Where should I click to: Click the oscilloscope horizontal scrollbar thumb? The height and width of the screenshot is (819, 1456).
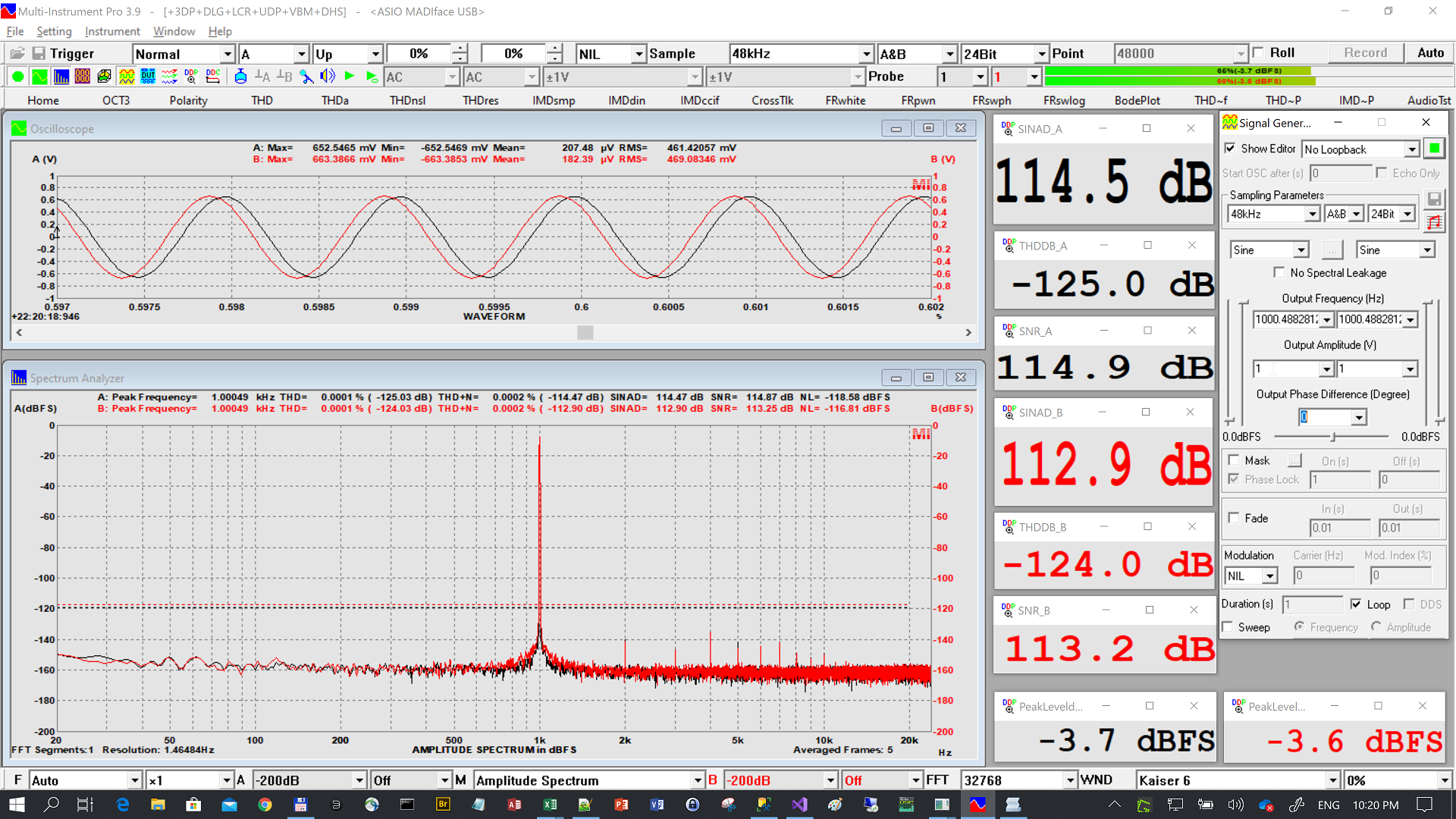(585, 332)
